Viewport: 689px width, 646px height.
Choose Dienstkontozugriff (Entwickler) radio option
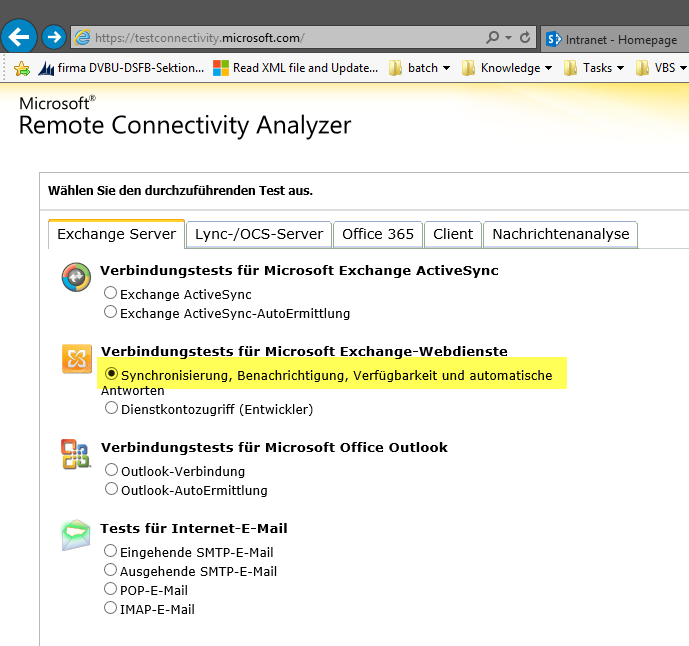(x=111, y=408)
